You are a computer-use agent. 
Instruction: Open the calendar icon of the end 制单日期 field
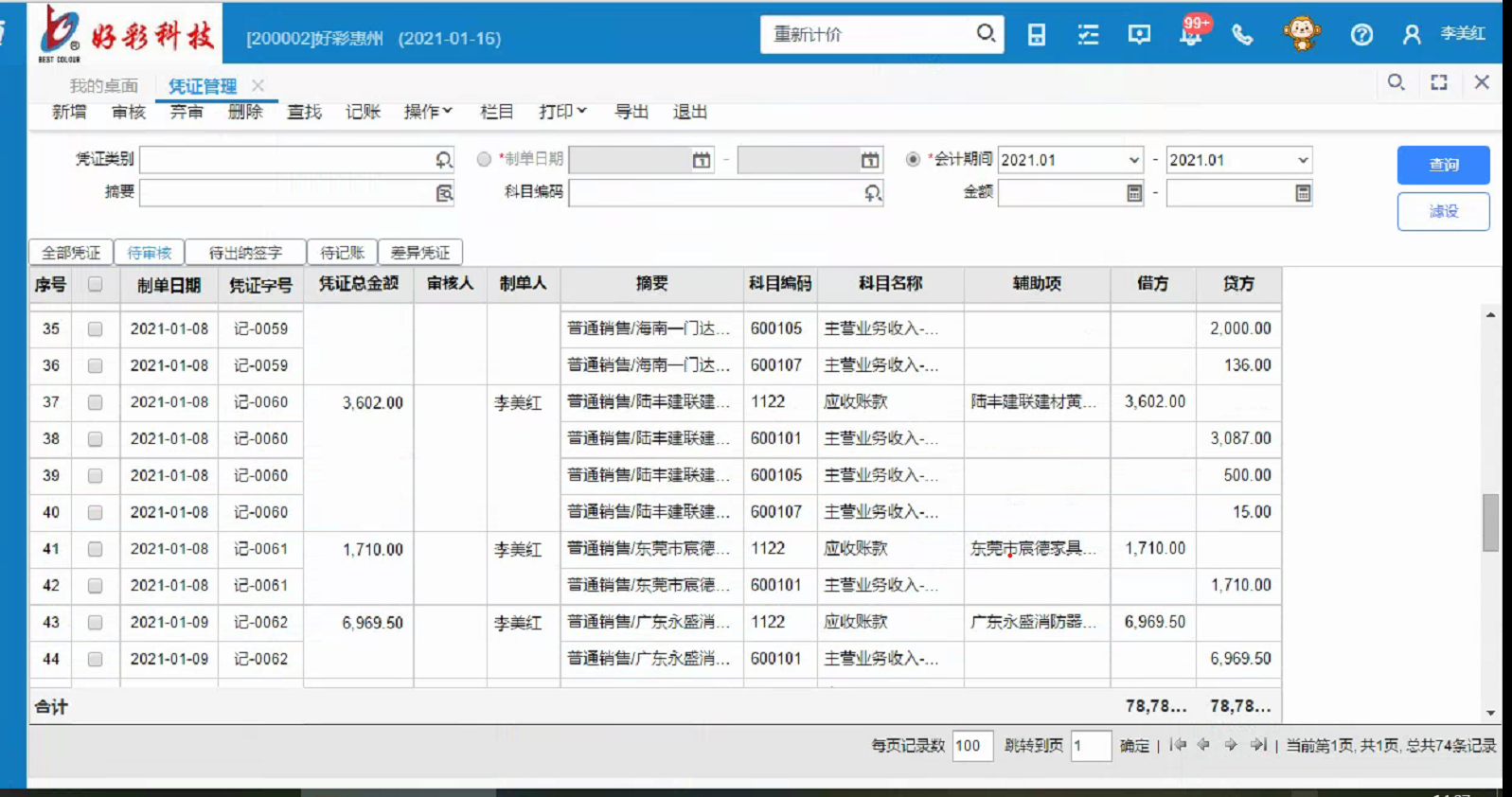pyautogui.click(x=869, y=160)
